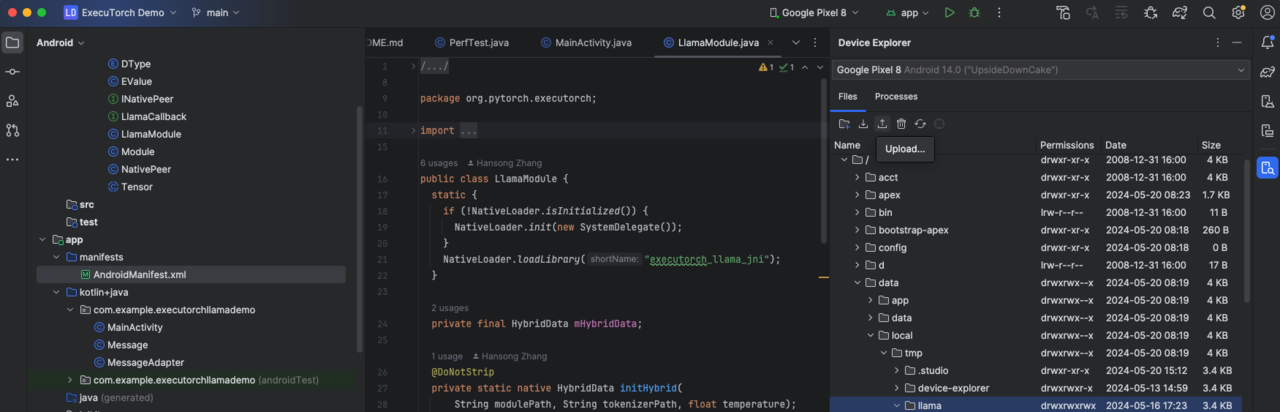Open the Commit tool window
Image resolution: width=1280 pixels, height=412 pixels.
[x=13, y=72]
